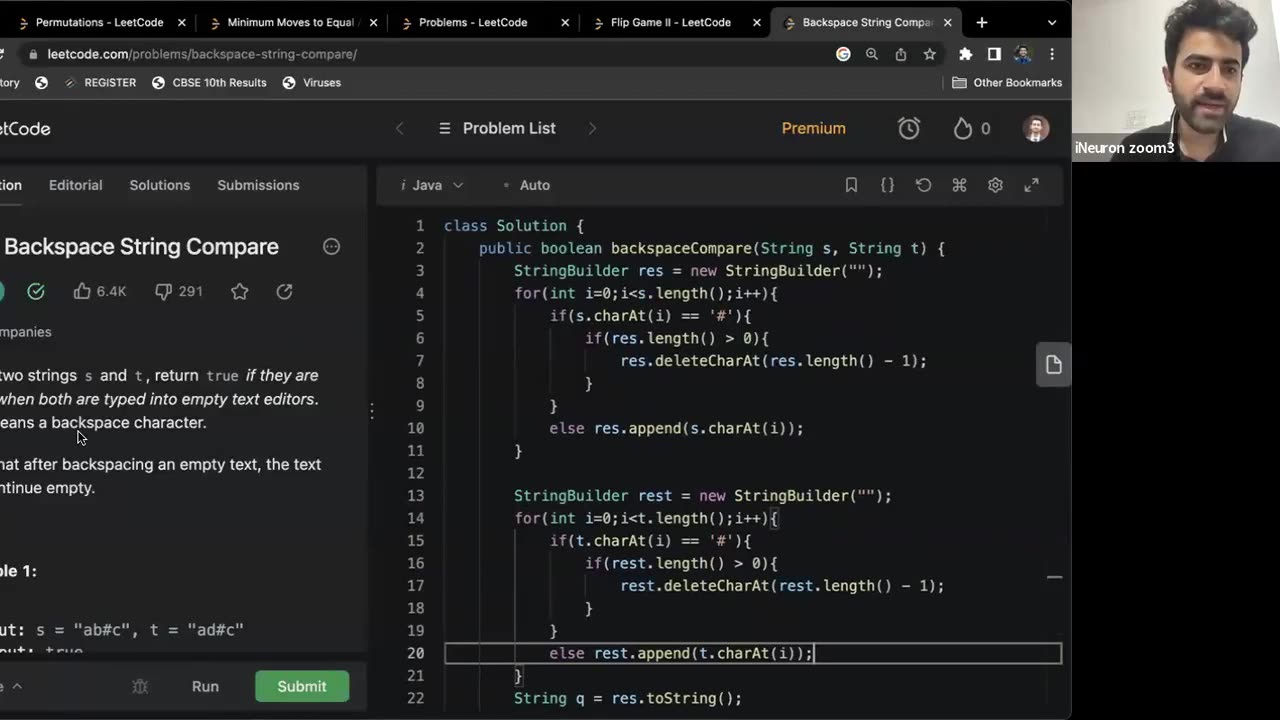Add problem to favorites star
The height and width of the screenshot is (720, 1280).
click(240, 291)
